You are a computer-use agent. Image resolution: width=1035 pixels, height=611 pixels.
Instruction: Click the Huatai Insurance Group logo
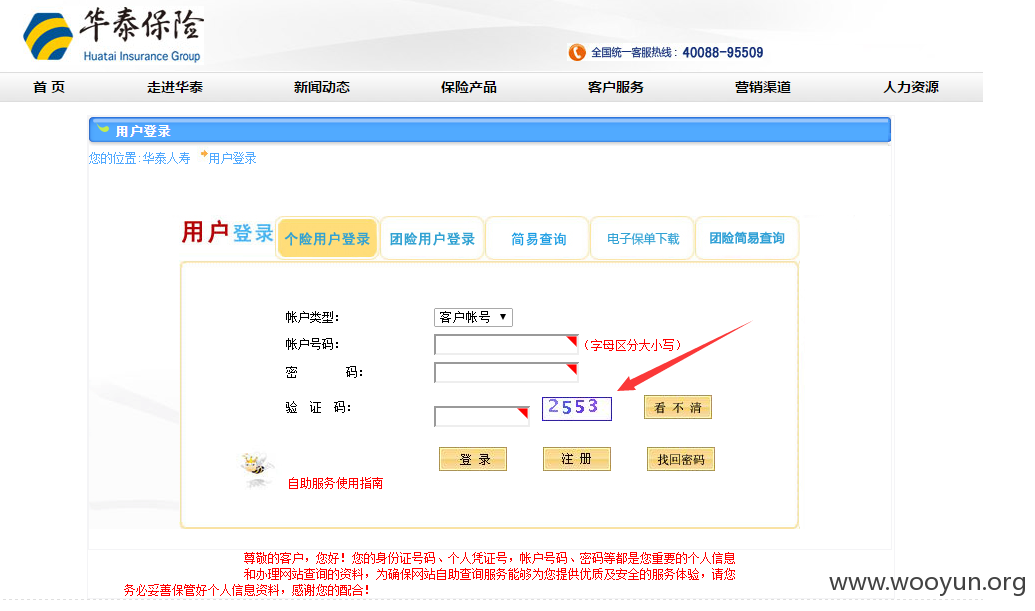point(113,36)
